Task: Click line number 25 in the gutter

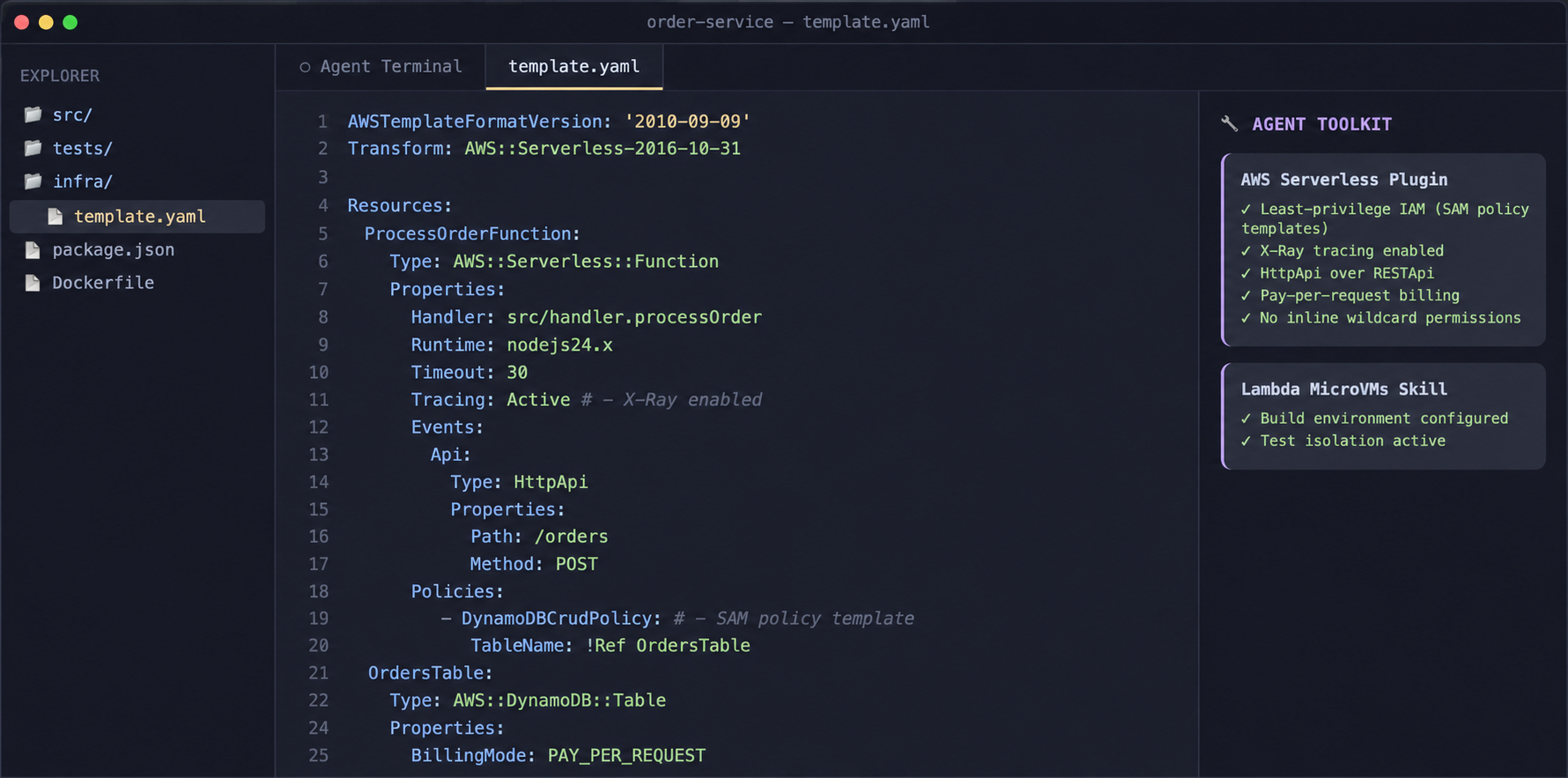Action: [x=318, y=756]
